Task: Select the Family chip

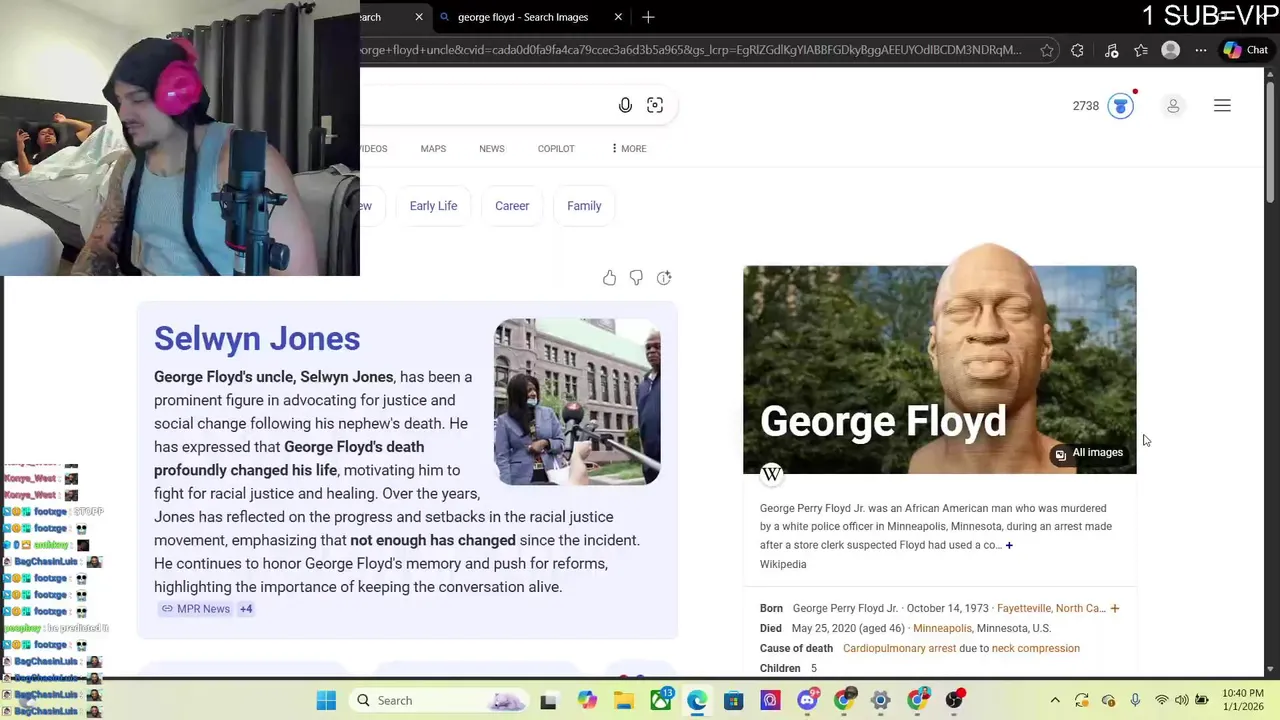Action: coord(584,206)
